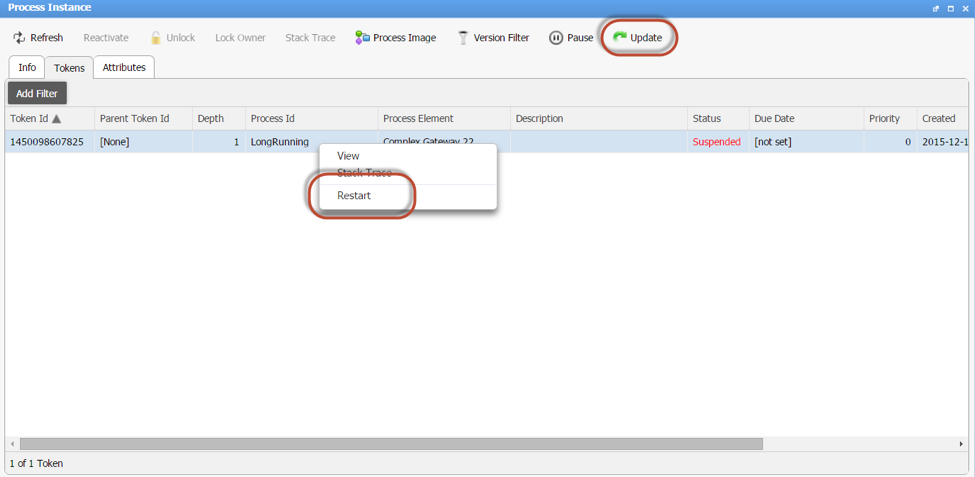The height and width of the screenshot is (477, 975).
Task: Click the horizontal scrollbar thumb
Action: point(391,444)
